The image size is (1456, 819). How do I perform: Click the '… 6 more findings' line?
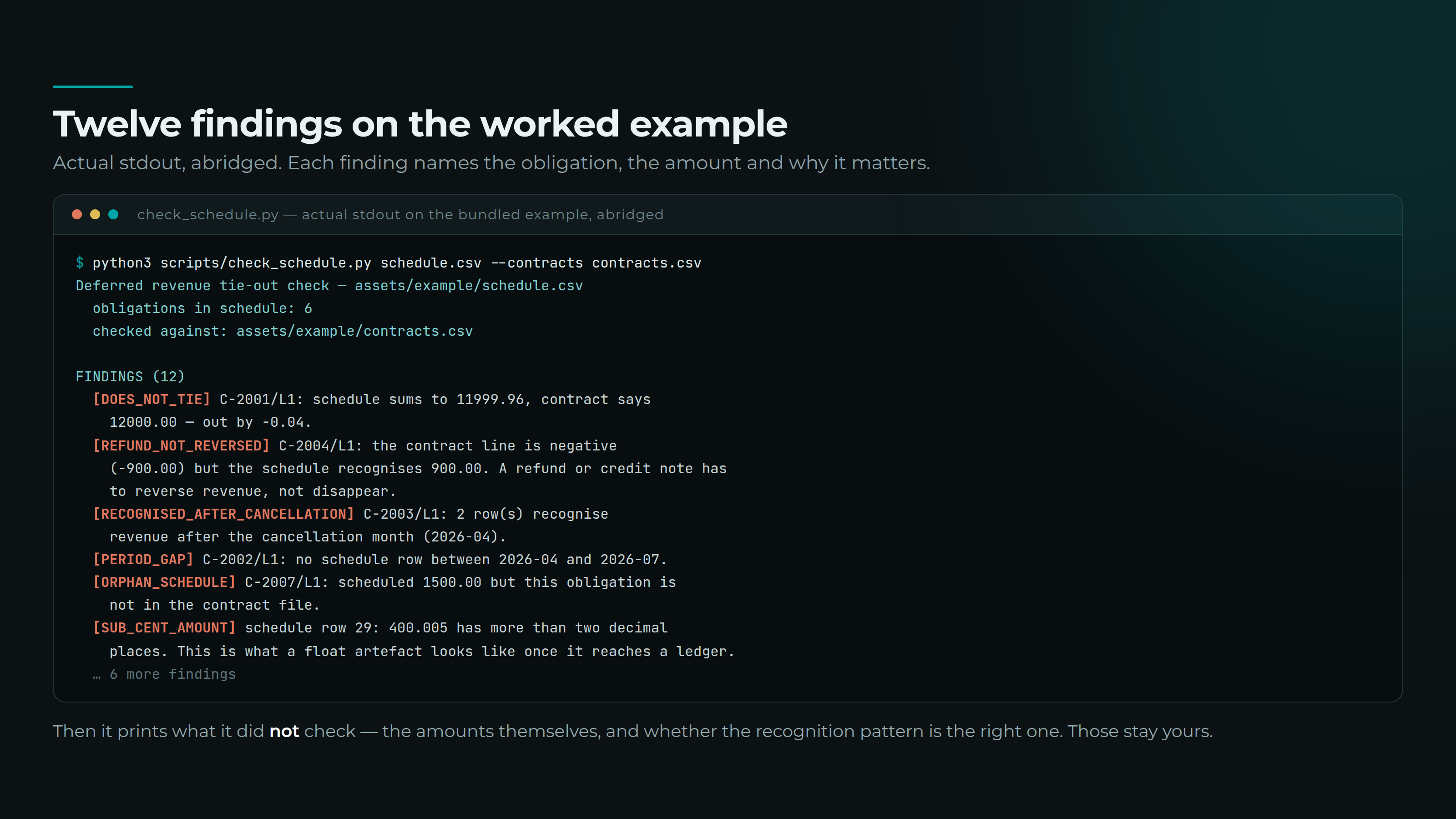(164, 674)
